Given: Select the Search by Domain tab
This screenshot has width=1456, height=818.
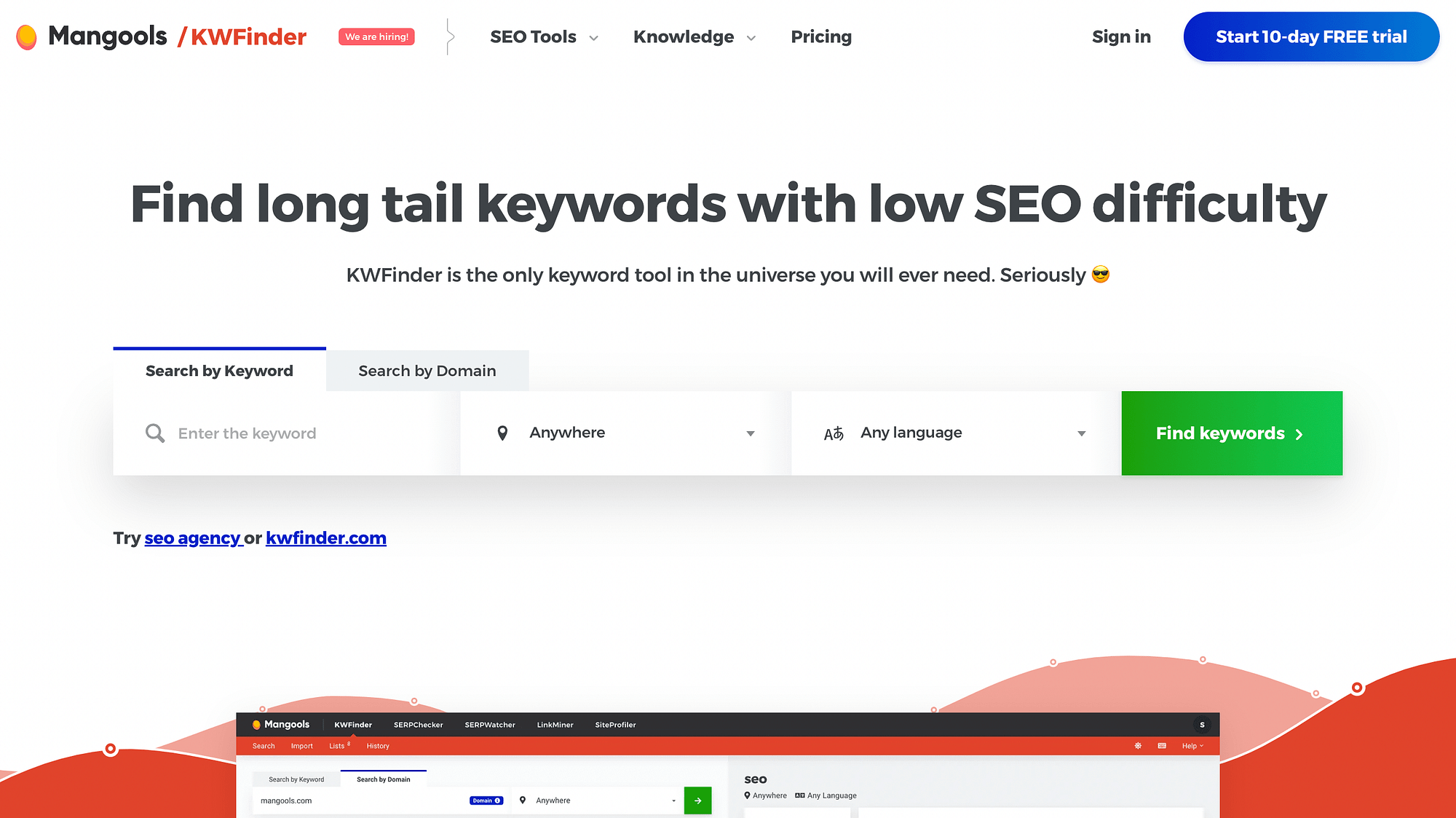Looking at the screenshot, I should pyautogui.click(x=427, y=370).
